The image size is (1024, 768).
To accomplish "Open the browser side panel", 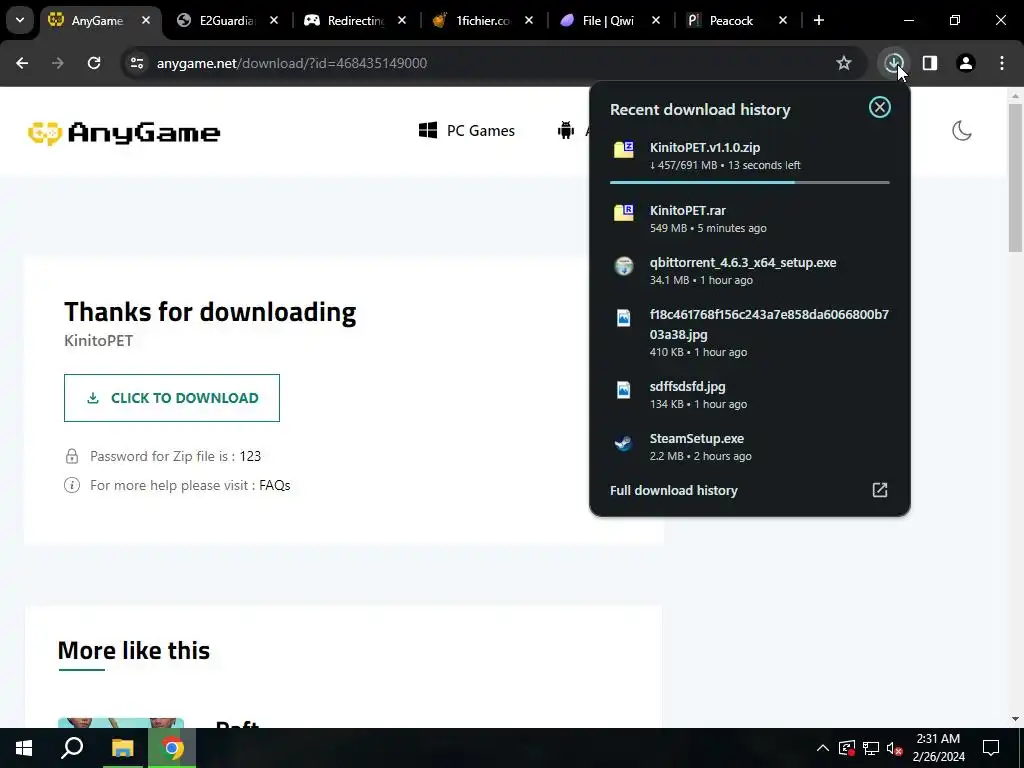I will click(x=930, y=63).
